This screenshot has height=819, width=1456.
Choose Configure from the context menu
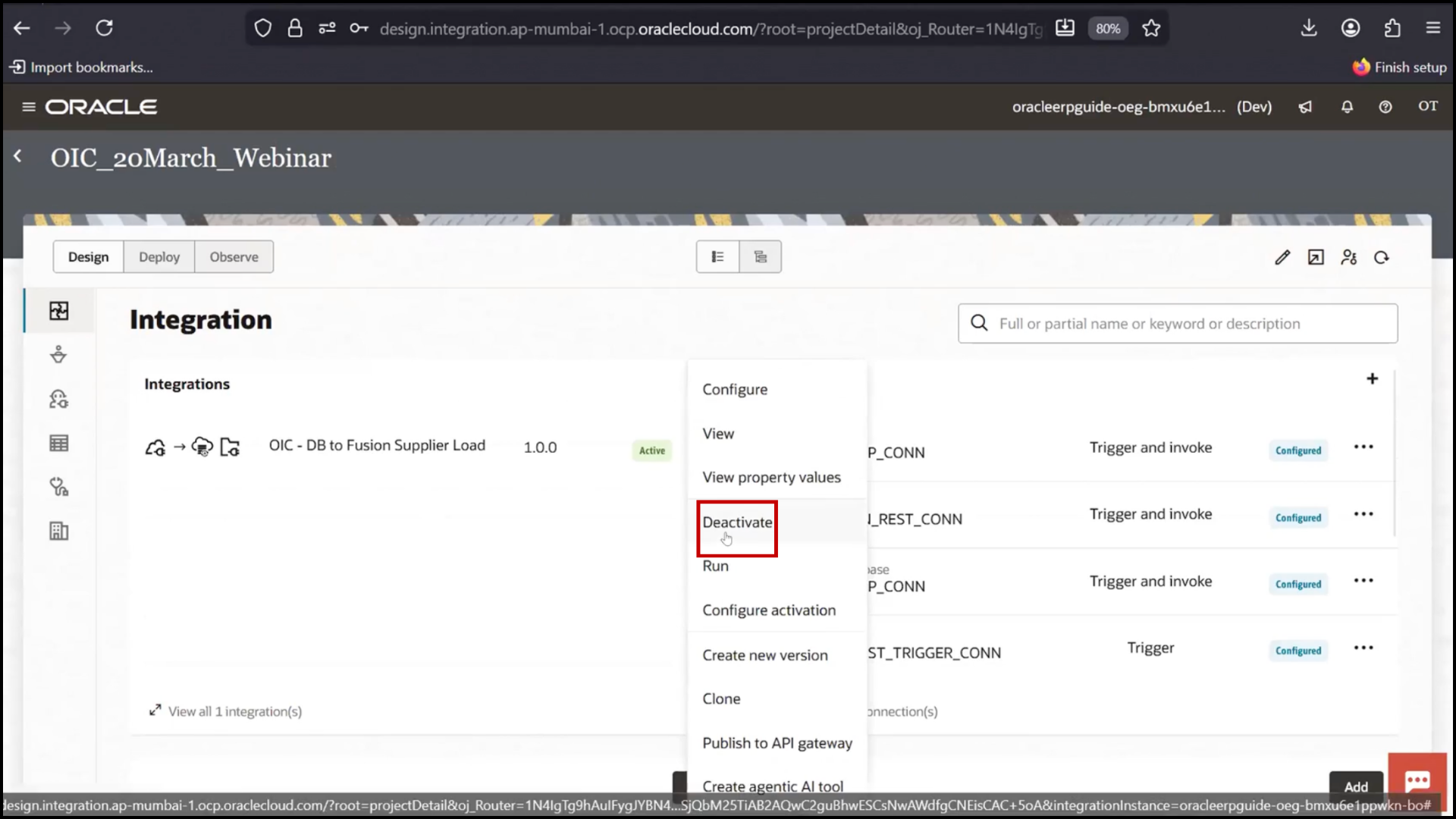tap(777, 389)
